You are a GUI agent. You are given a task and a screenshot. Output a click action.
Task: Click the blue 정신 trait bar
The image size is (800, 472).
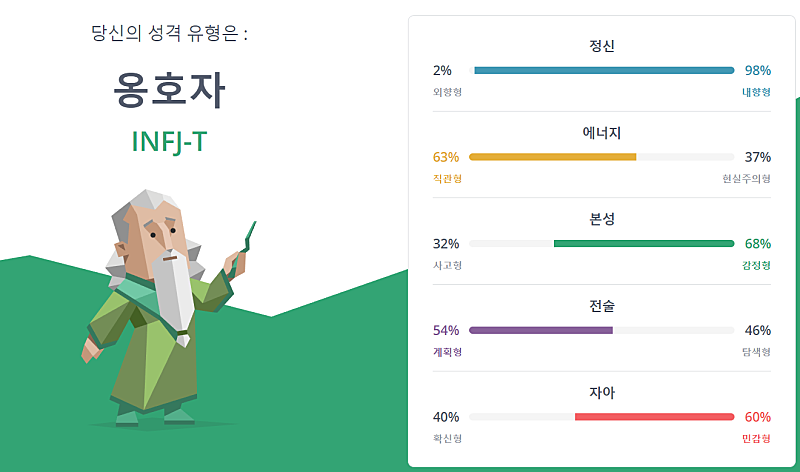coord(604,70)
